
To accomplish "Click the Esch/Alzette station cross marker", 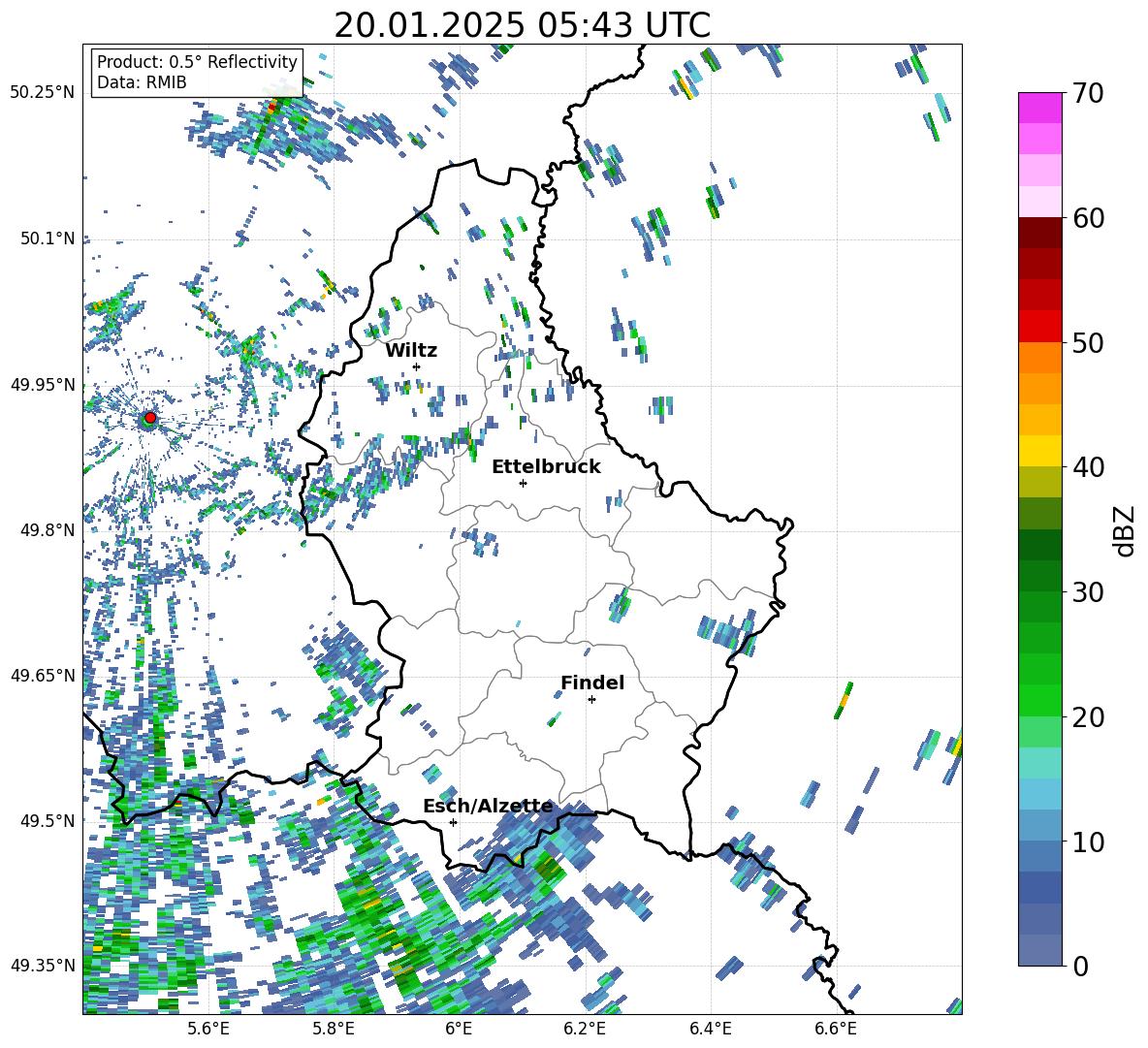I will (x=453, y=822).
